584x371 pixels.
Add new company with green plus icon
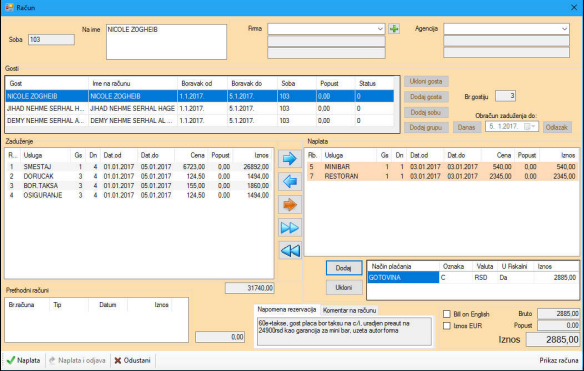394,29
